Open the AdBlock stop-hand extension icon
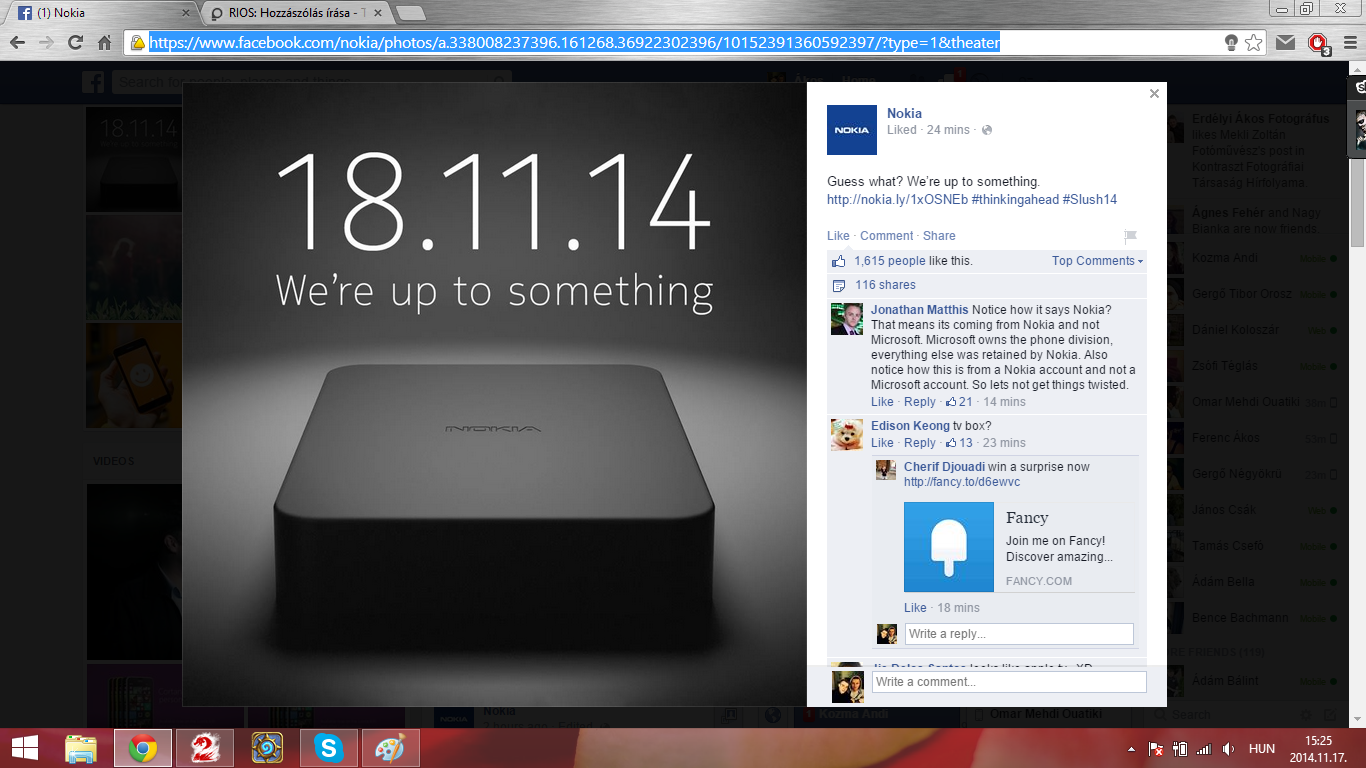Image resolution: width=1366 pixels, height=768 pixels. (1318, 44)
